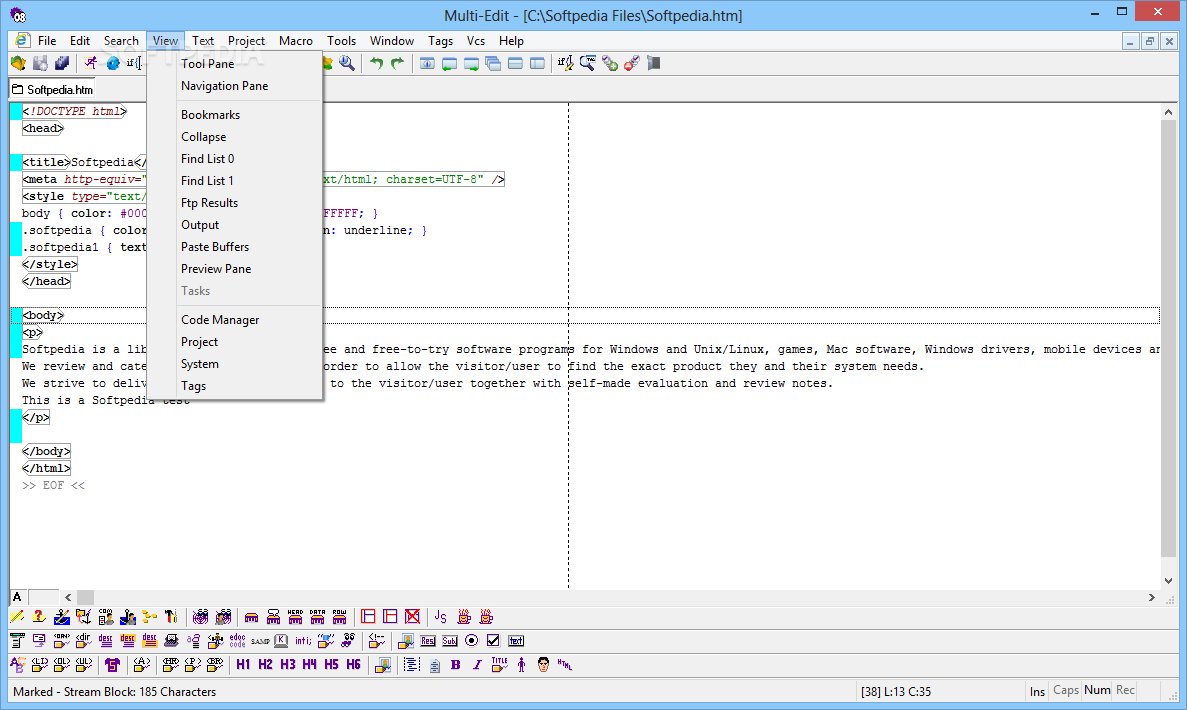
Task: Insert H6 heading tag from toolbar
Action: tap(354, 665)
